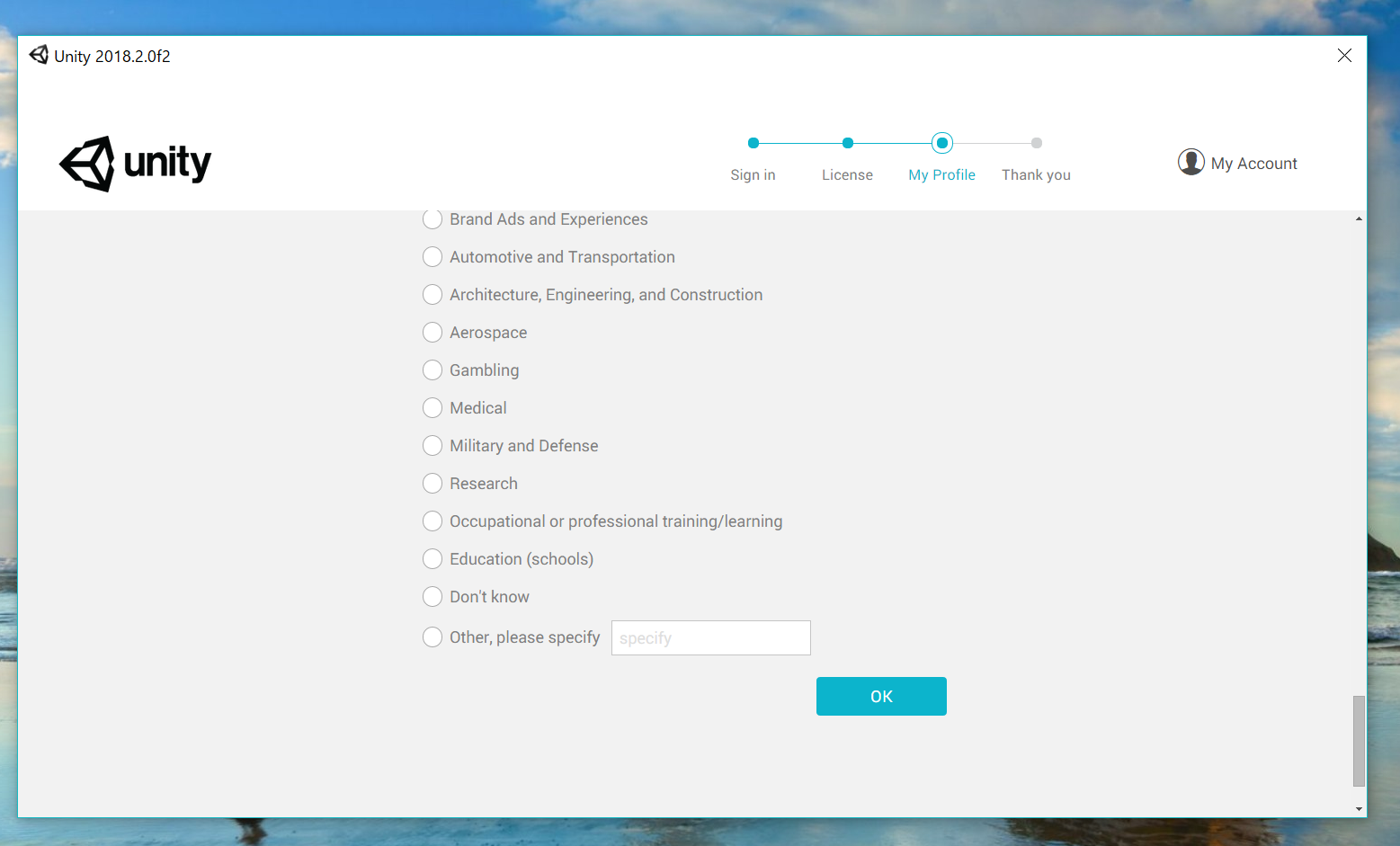Choose the Medical industry option

tap(432, 408)
